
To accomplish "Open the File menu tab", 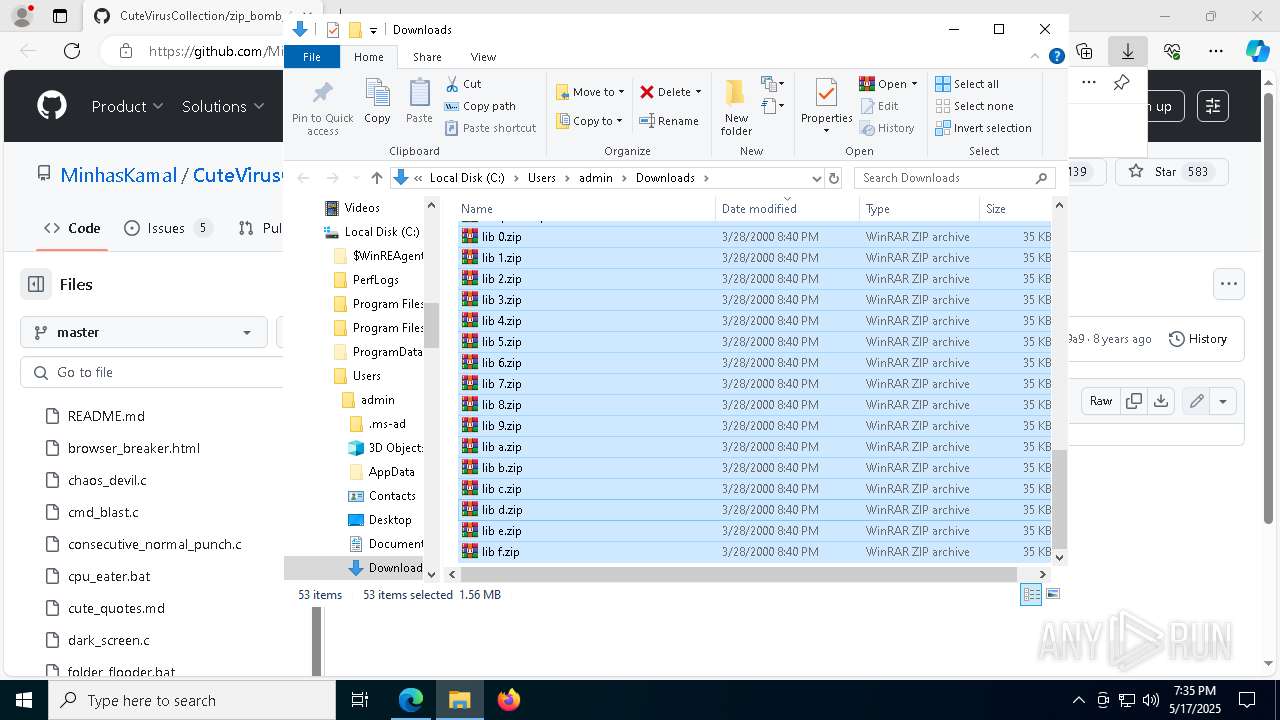I will pos(312,57).
